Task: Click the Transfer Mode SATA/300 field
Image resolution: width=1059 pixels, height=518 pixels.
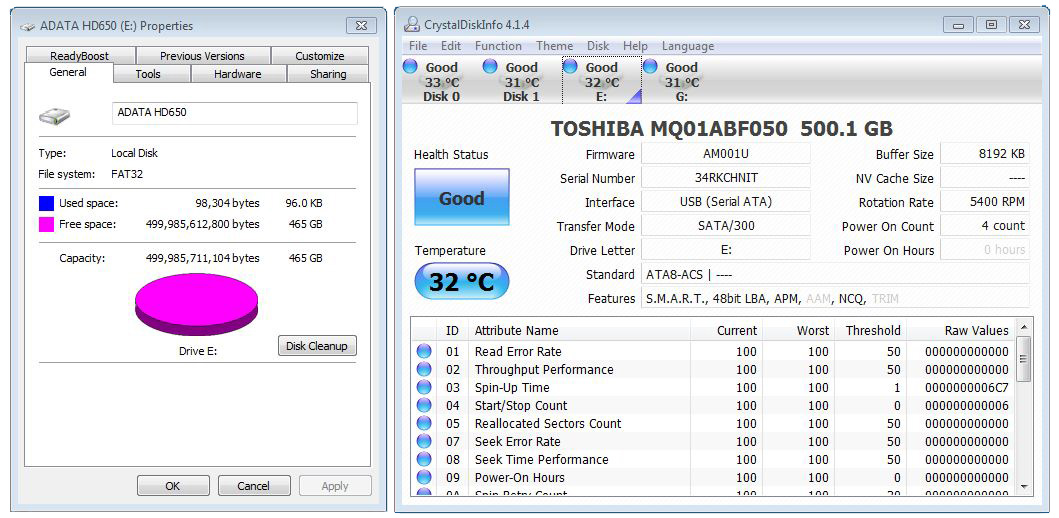Action: pyautogui.click(x=725, y=226)
